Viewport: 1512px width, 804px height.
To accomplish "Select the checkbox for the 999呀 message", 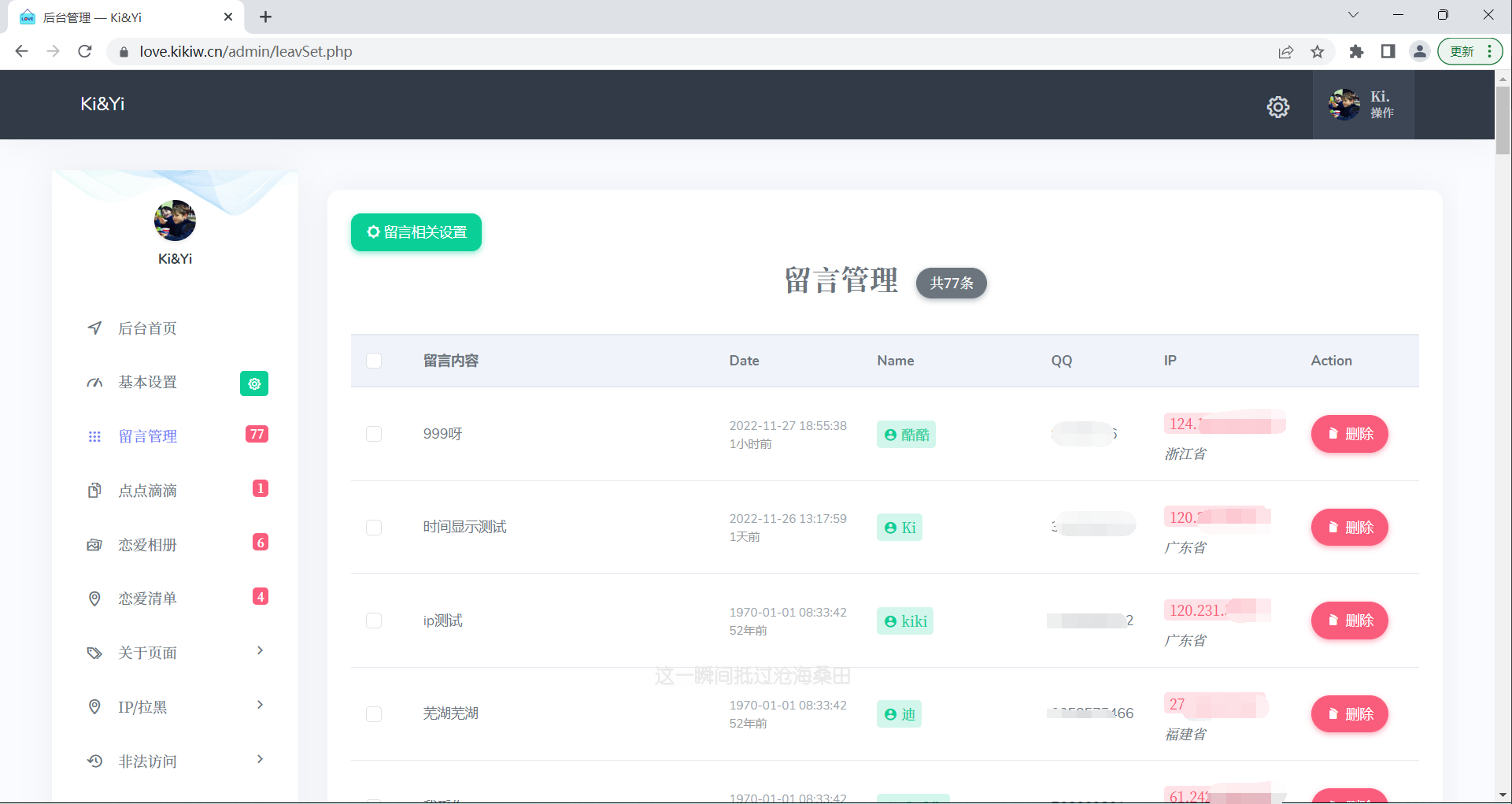I will [374, 434].
